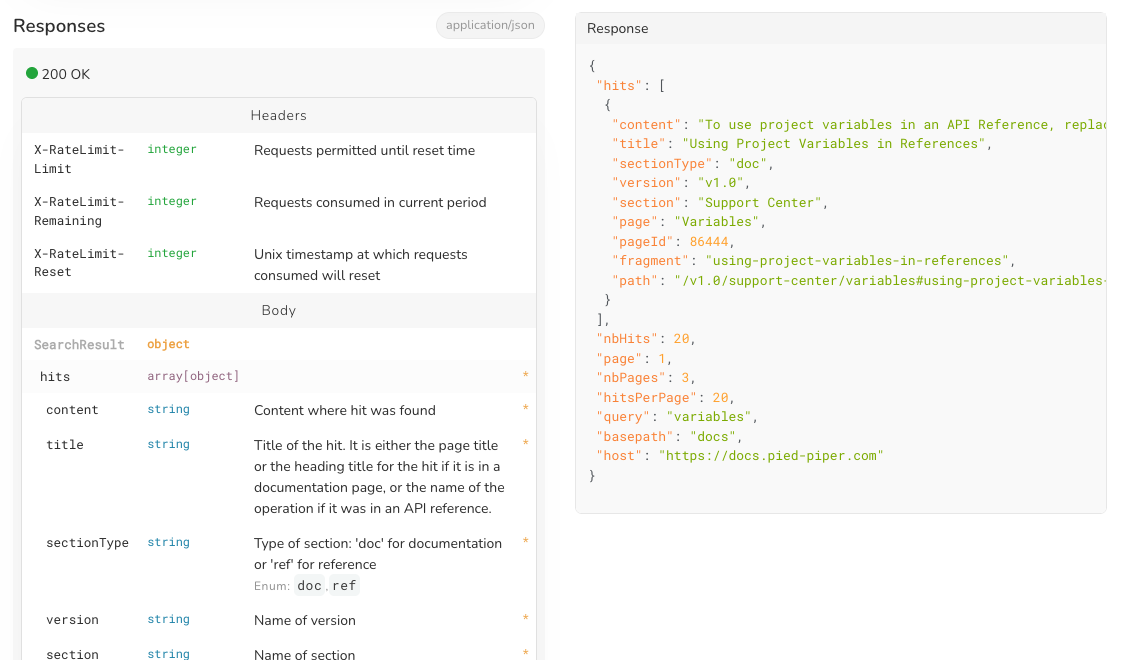Collapse the hits array[object] row
Screen dimensions: 1122x660
pyautogui.click(x=55, y=376)
